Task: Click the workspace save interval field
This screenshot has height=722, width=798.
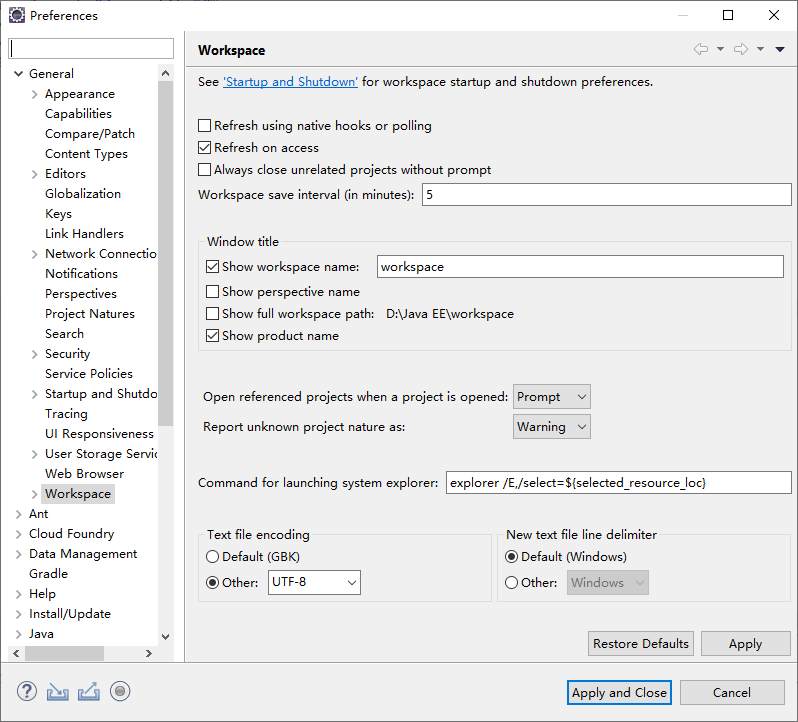Action: tap(607, 195)
